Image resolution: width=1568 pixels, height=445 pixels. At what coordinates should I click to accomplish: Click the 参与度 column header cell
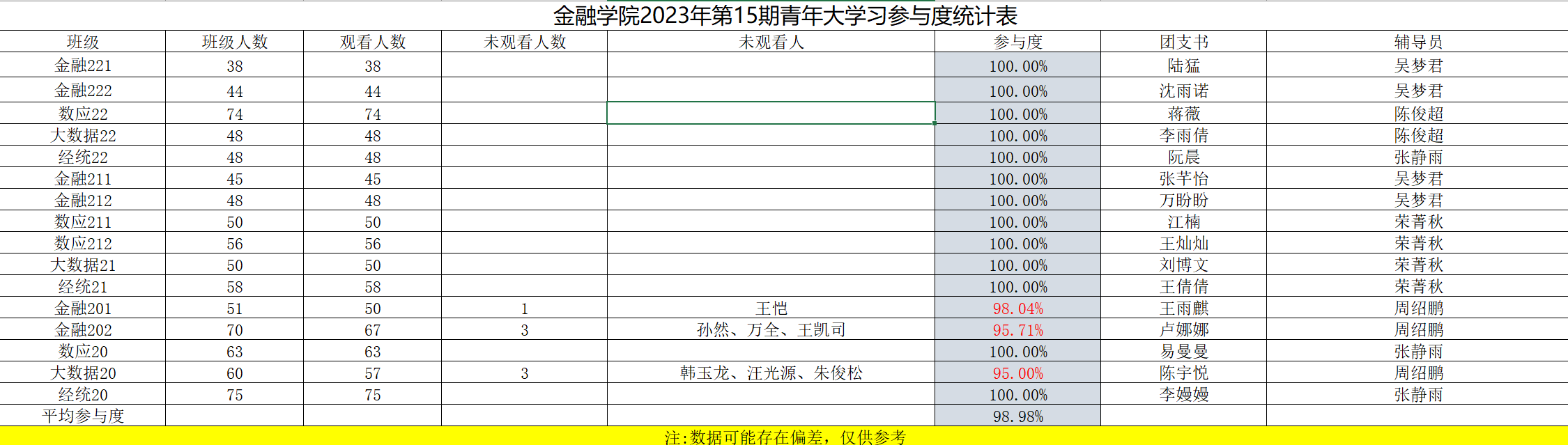[1017, 42]
